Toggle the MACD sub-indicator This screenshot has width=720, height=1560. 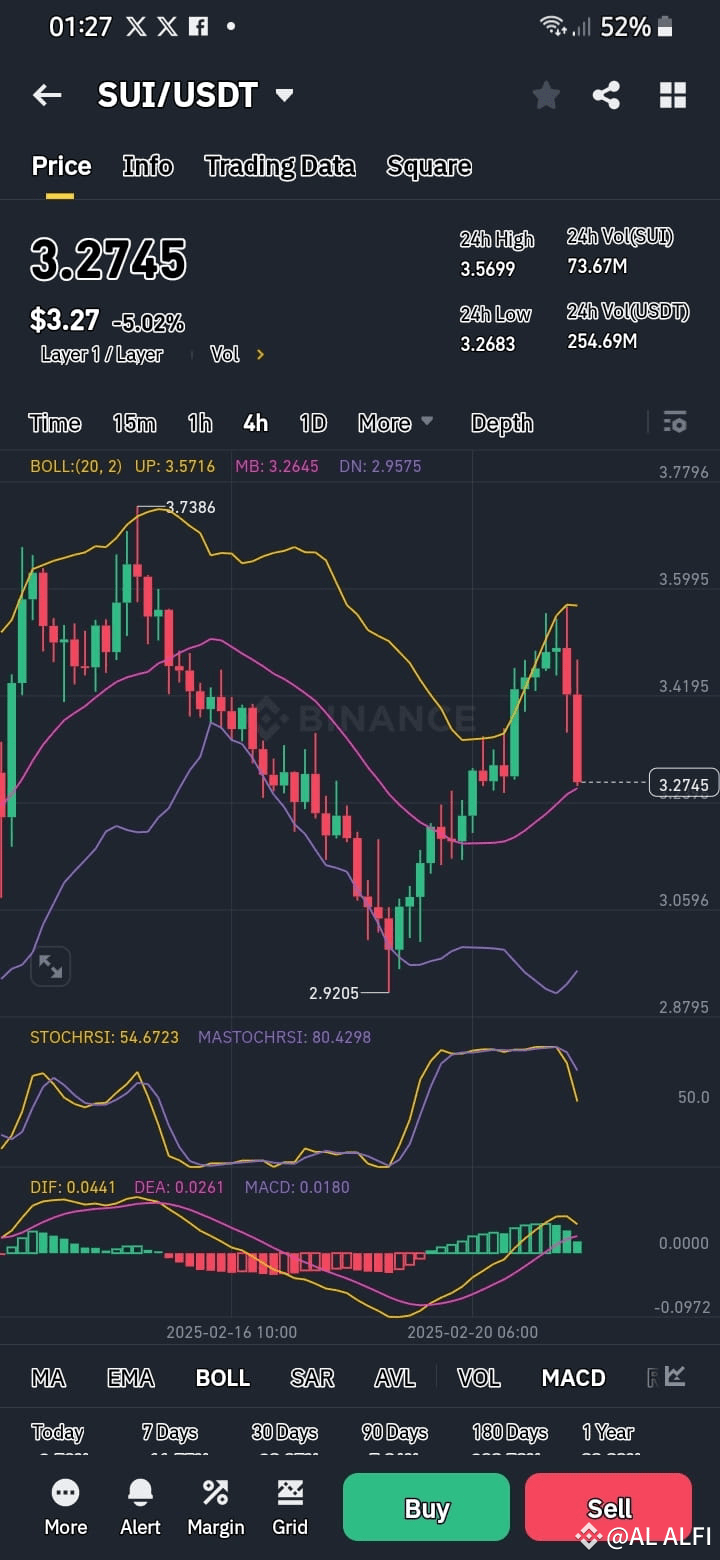[x=573, y=1378]
